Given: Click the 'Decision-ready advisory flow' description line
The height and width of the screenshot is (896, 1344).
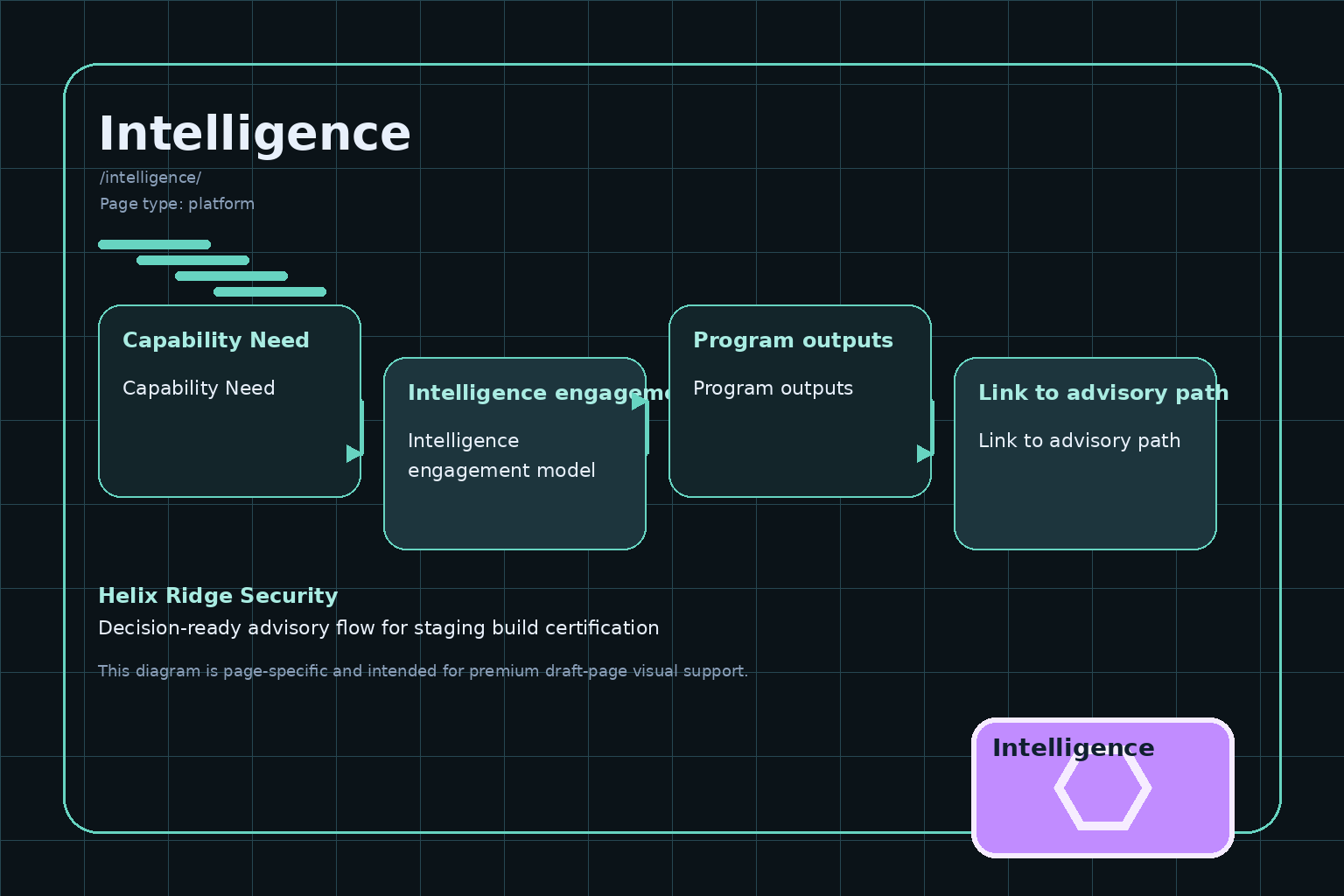Looking at the screenshot, I should pyautogui.click(x=379, y=628).
